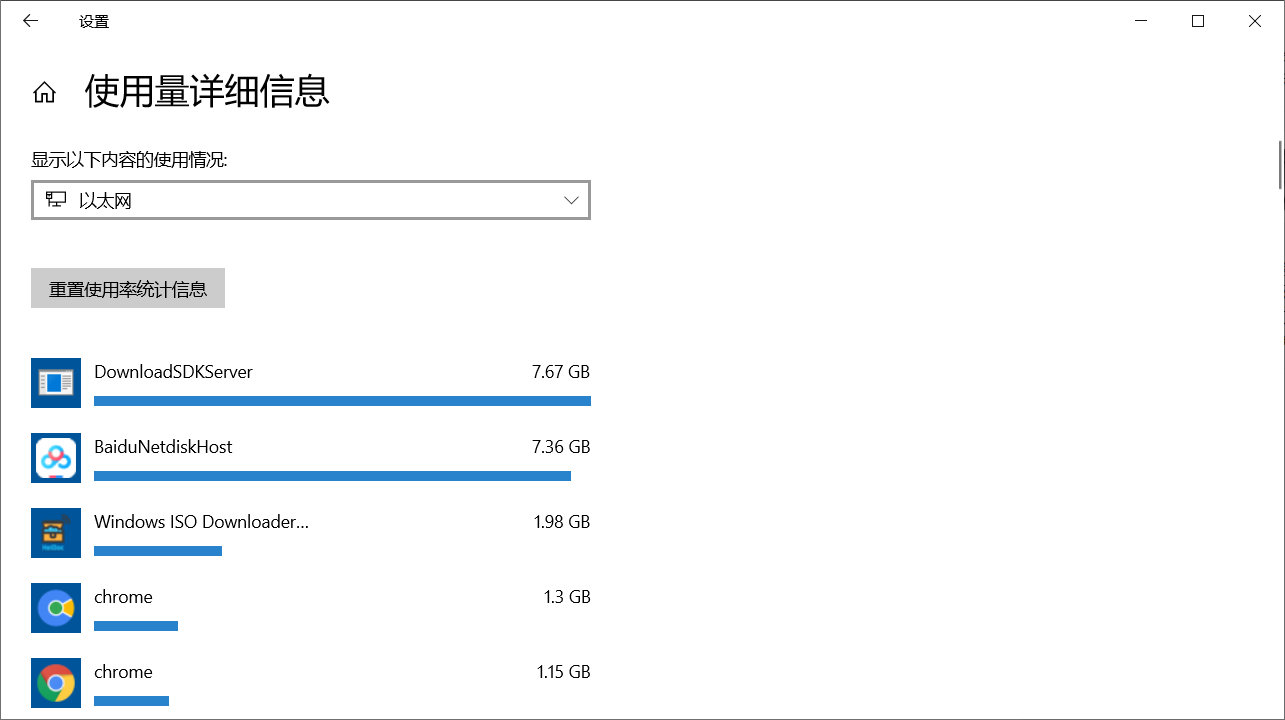Click the chevron on the network usage dropdown
This screenshot has width=1285, height=720.
point(571,199)
